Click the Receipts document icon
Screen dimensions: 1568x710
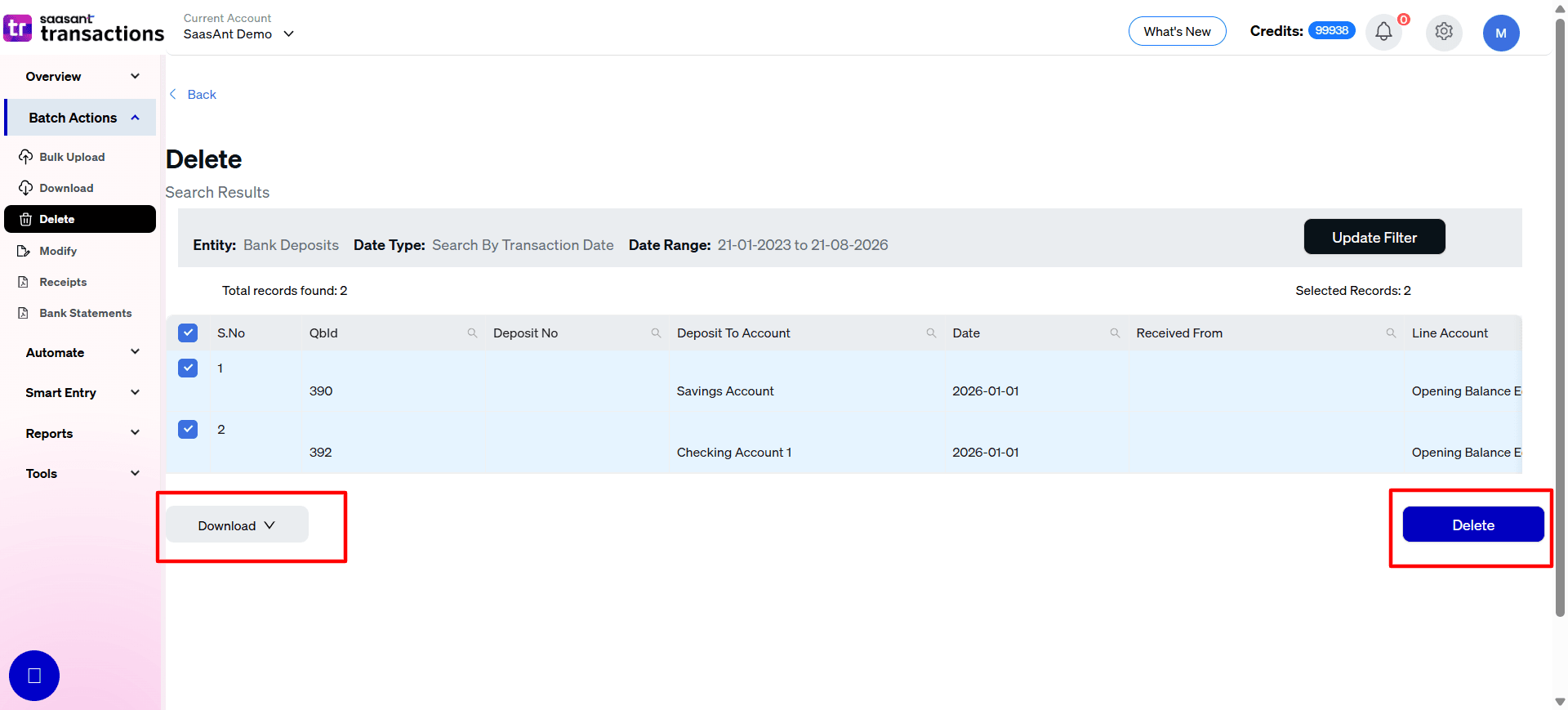(24, 282)
